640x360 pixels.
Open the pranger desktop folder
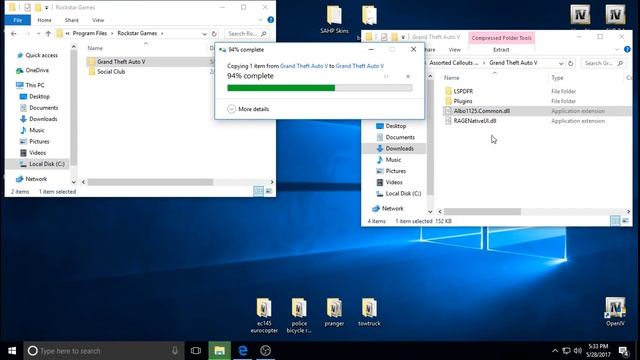point(334,312)
